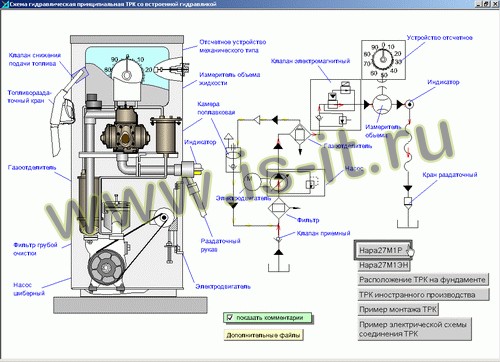Open Пример монтажа ТРК
Screen dimensions: 500x362
[398, 309]
